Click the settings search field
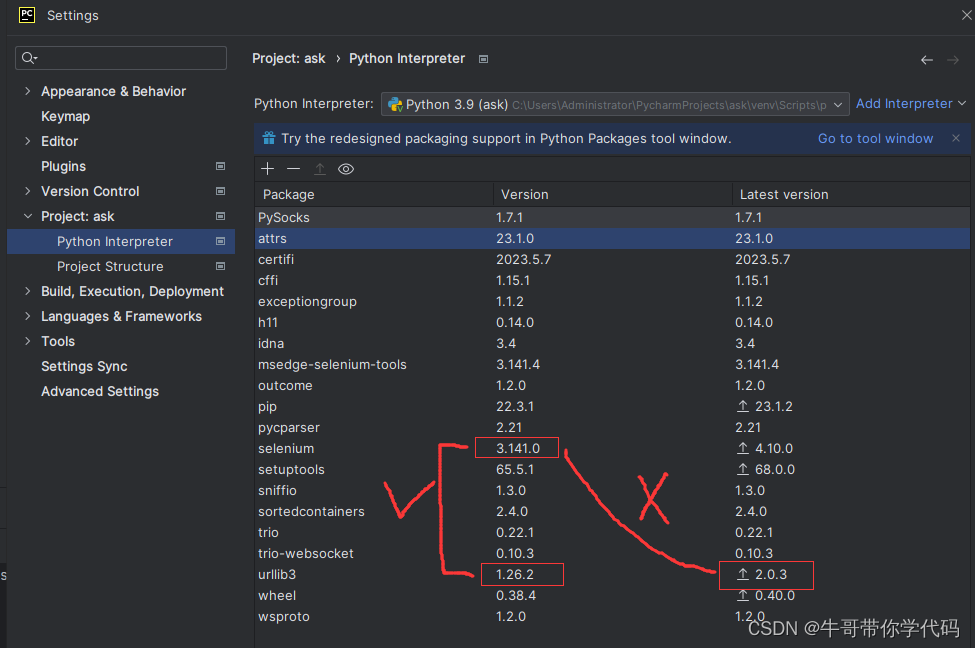This screenshot has width=975, height=648. pos(120,58)
